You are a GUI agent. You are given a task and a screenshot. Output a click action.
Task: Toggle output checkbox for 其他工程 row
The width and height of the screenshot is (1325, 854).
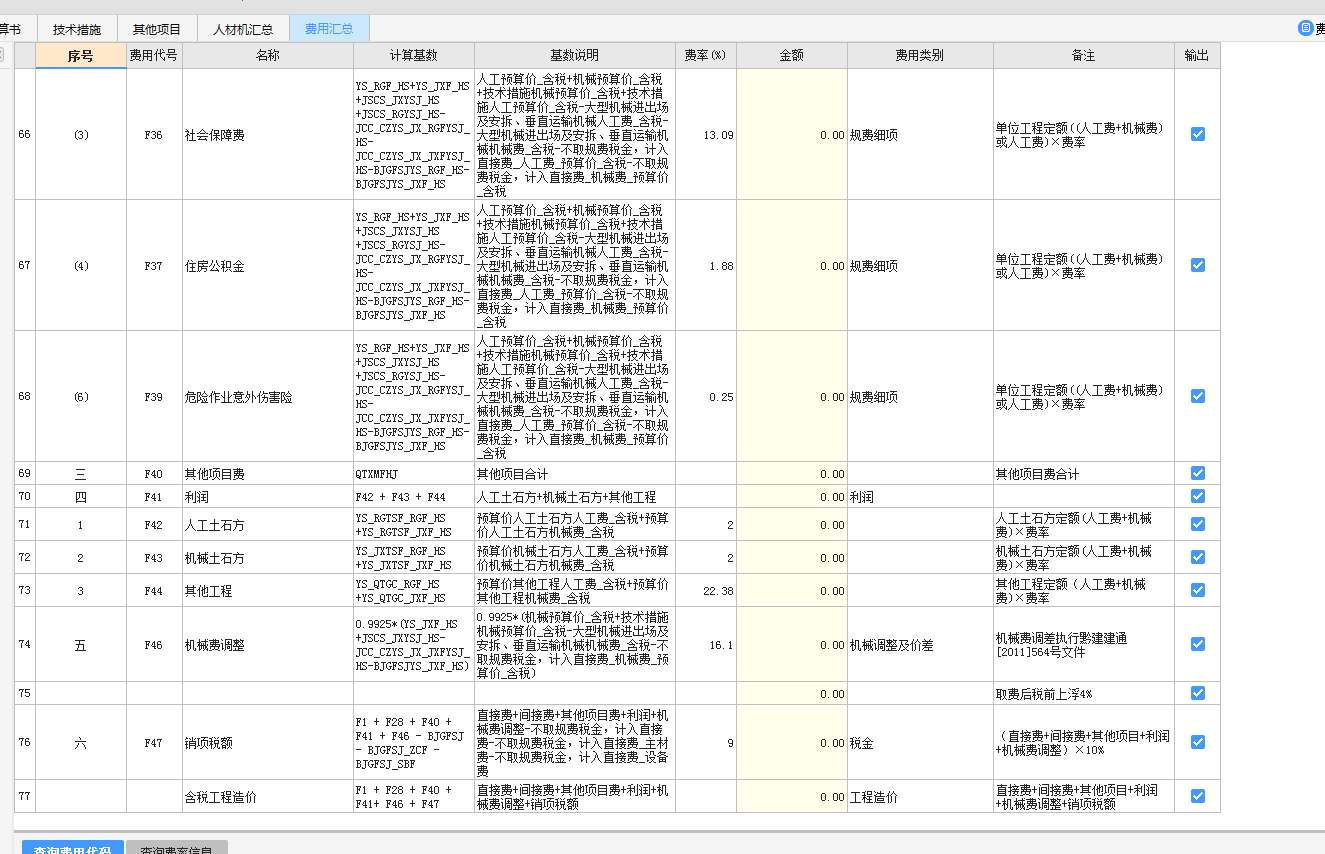click(x=1198, y=590)
